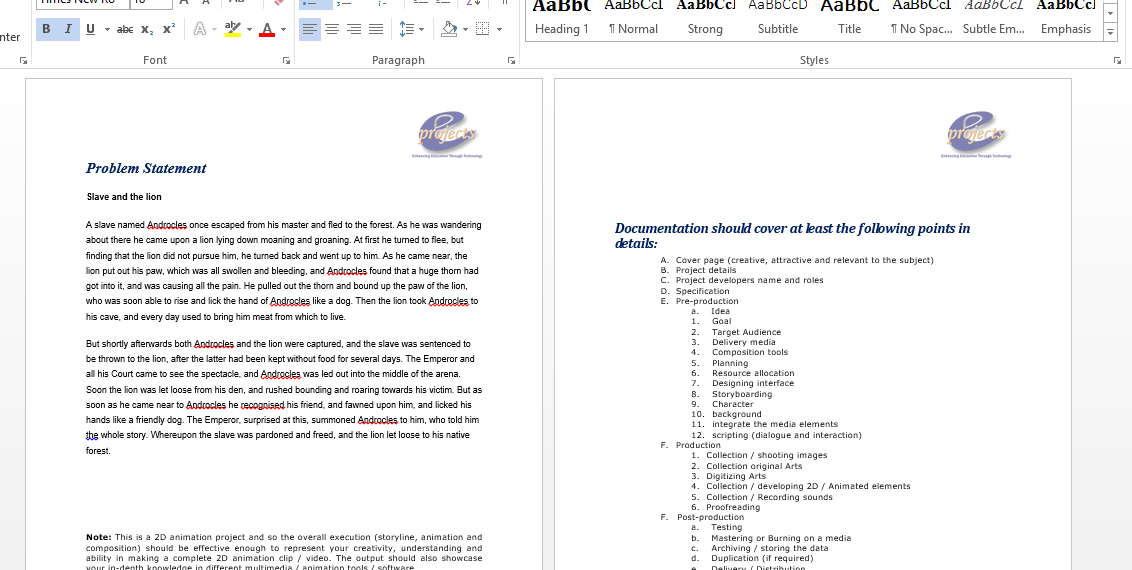The image size is (1132, 570).
Task: Justify the paragraph text
Action: (x=375, y=29)
